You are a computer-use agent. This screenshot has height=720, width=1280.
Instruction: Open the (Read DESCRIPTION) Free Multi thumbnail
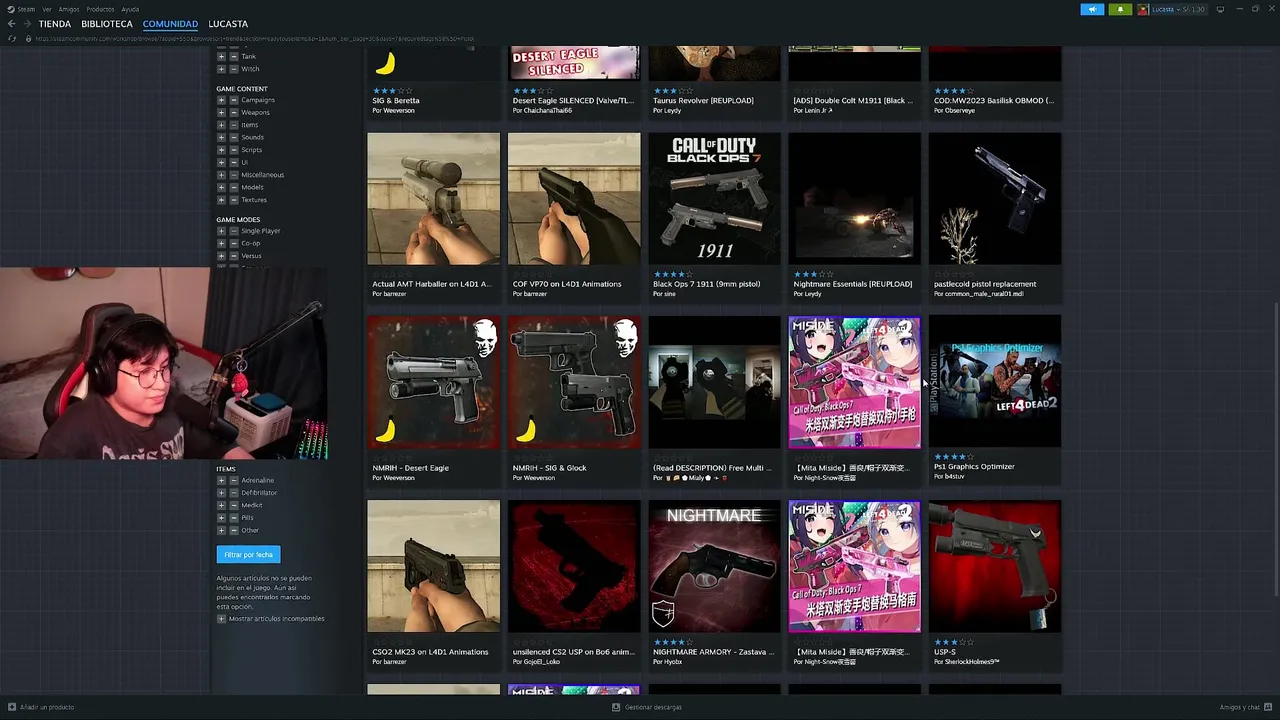714,382
